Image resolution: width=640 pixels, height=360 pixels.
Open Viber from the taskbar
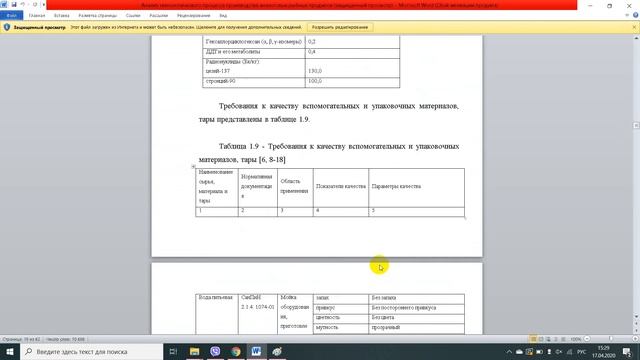tap(215, 351)
